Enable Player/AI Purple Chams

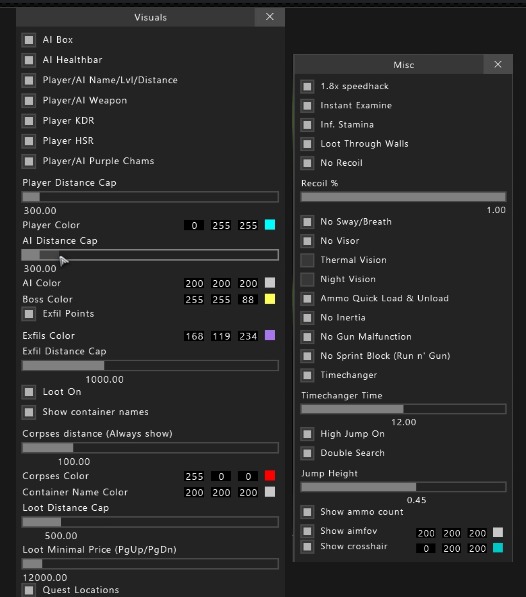[29, 161]
